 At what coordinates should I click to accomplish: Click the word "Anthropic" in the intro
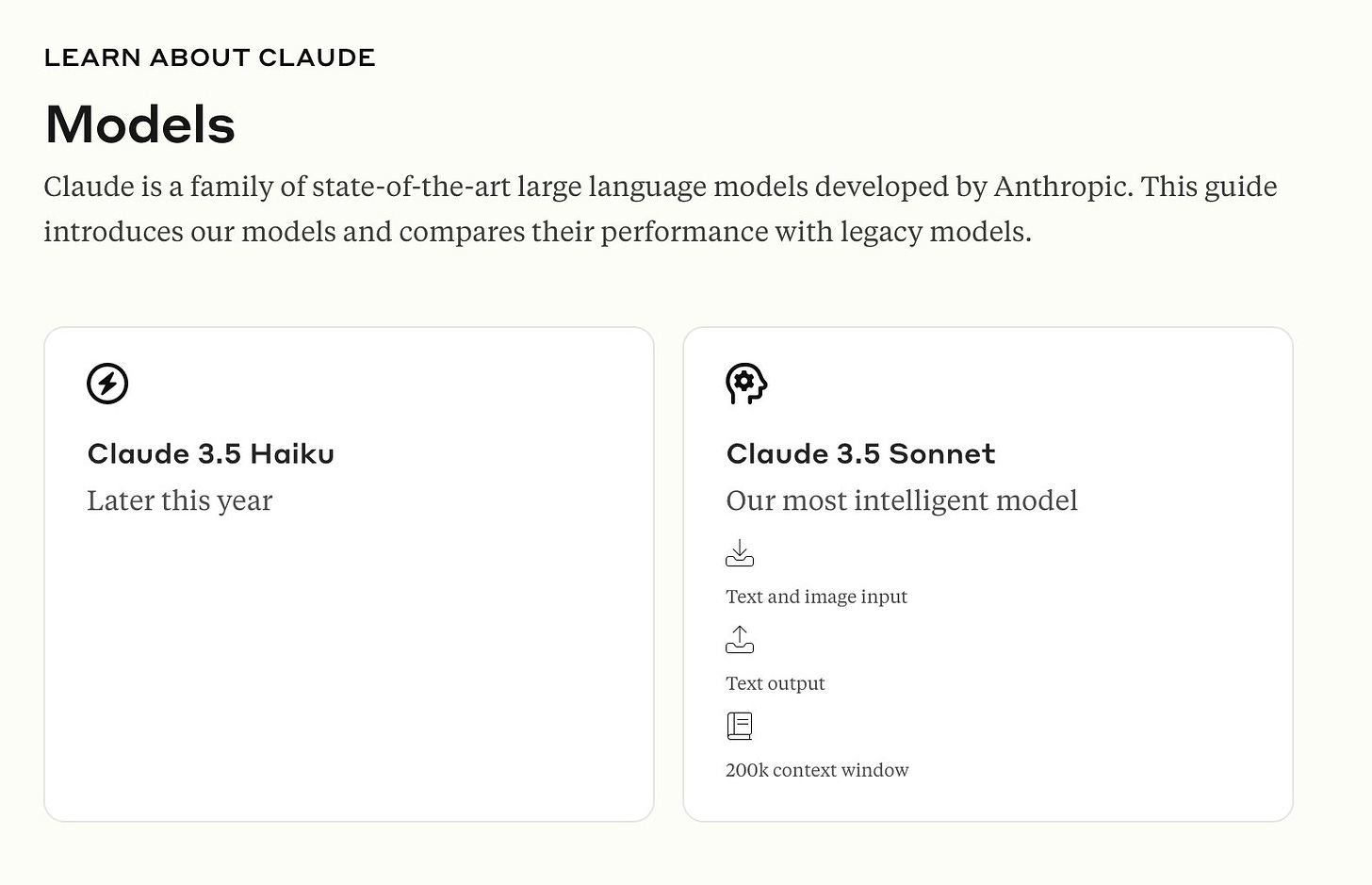[1061, 187]
